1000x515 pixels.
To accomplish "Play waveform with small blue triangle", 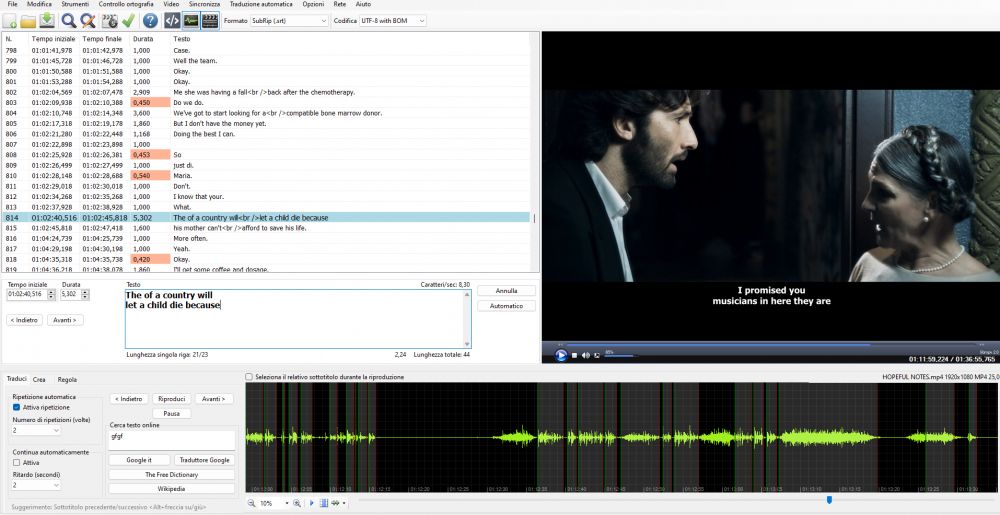I will pos(312,504).
